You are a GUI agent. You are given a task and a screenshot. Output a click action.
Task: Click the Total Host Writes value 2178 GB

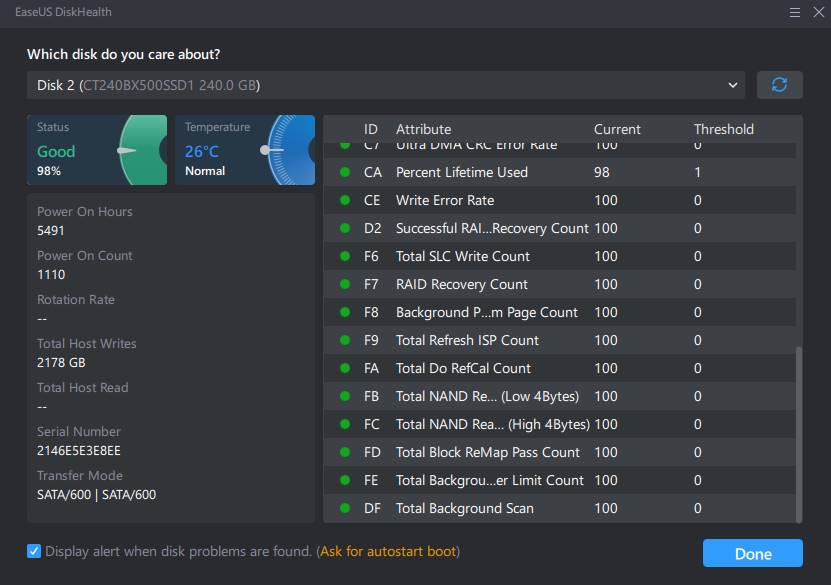[x=61, y=362]
